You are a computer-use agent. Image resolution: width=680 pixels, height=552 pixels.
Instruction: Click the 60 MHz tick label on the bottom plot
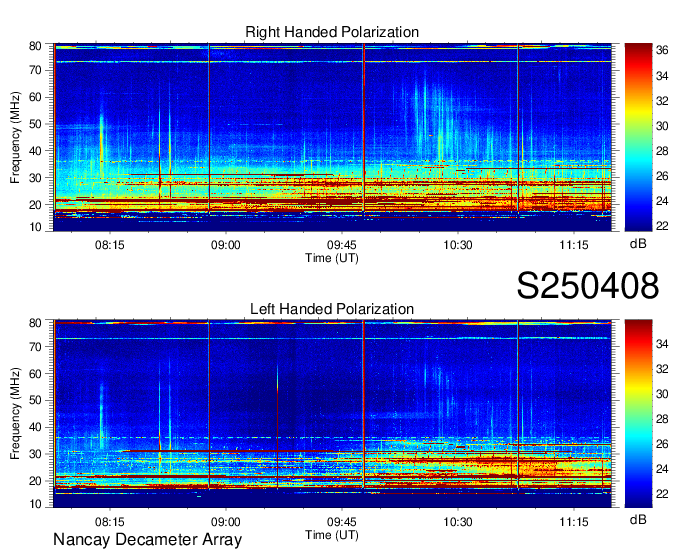[35, 374]
